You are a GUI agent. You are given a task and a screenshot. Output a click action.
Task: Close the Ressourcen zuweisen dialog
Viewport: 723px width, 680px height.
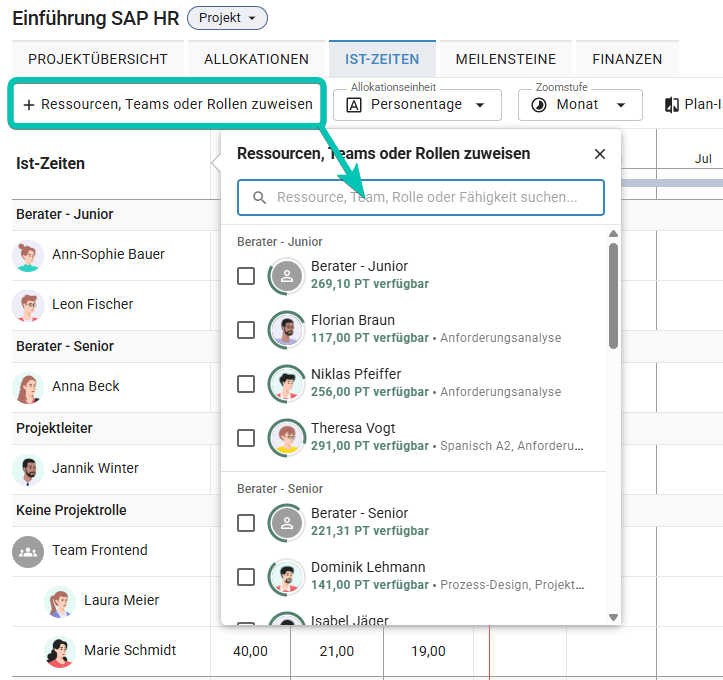point(599,154)
